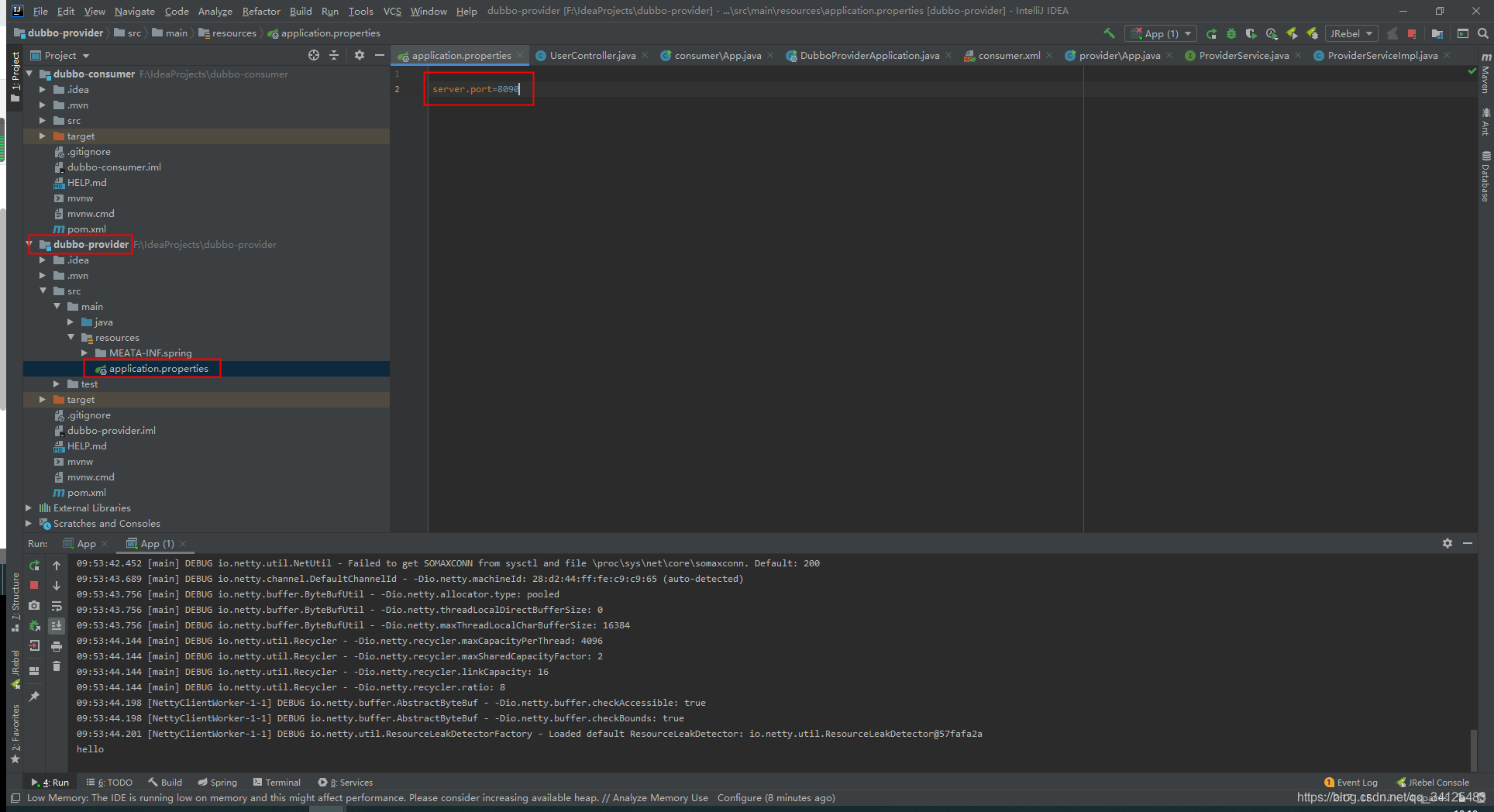Open Project panel settings gear
Screen dimensions: 1494x812
pos(359,55)
